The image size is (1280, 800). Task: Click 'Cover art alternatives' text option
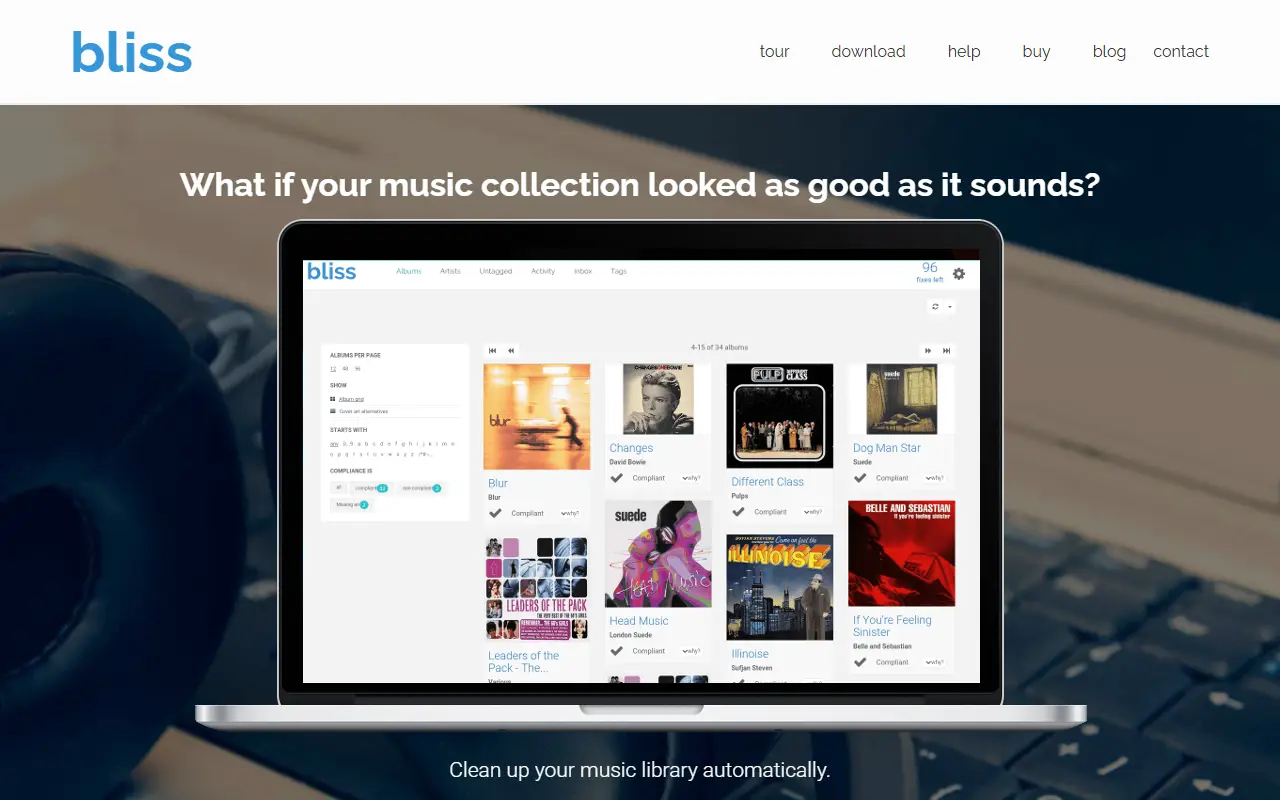pyautogui.click(x=363, y=411)
